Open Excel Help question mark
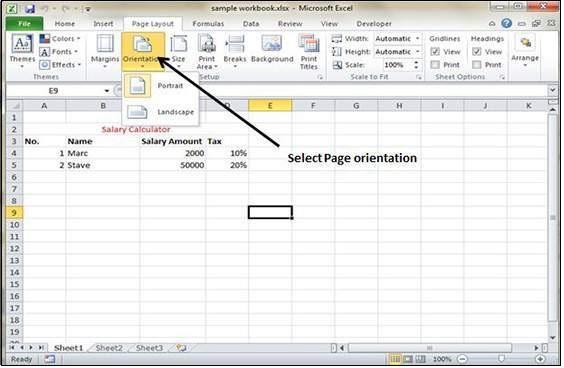 (506, 24)
